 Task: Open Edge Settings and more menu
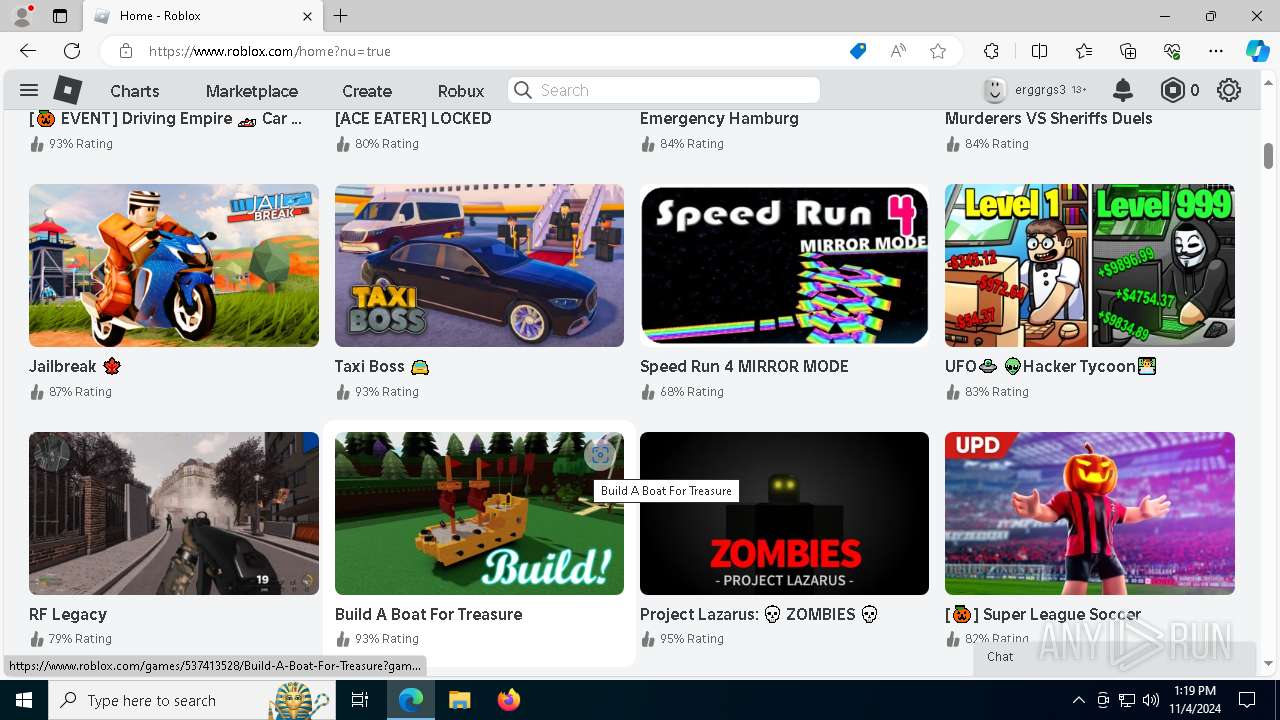tap(1216, 51)
